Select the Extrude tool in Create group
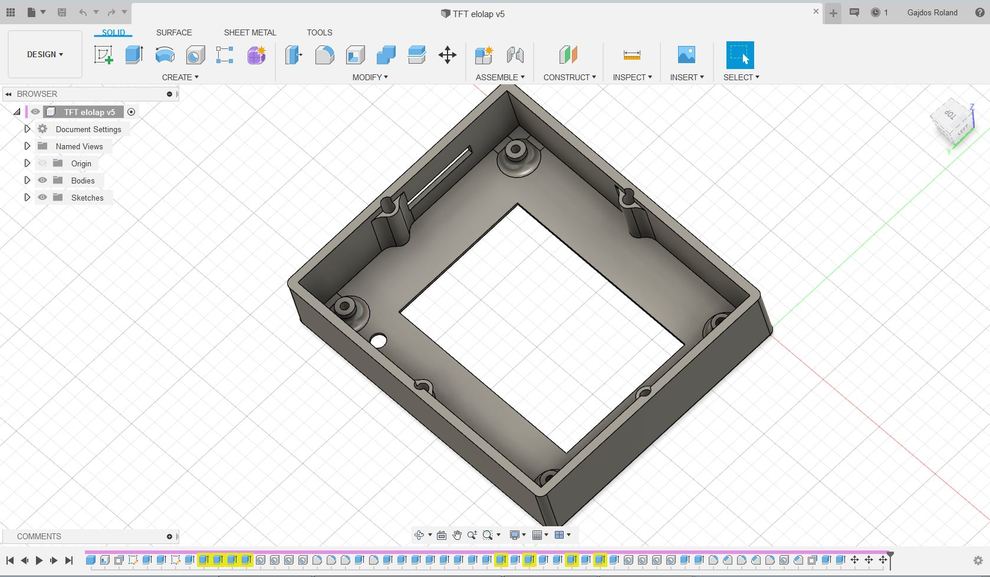This screenshot has height=577, width=990. pyautogui.click(x=134, y=55)
